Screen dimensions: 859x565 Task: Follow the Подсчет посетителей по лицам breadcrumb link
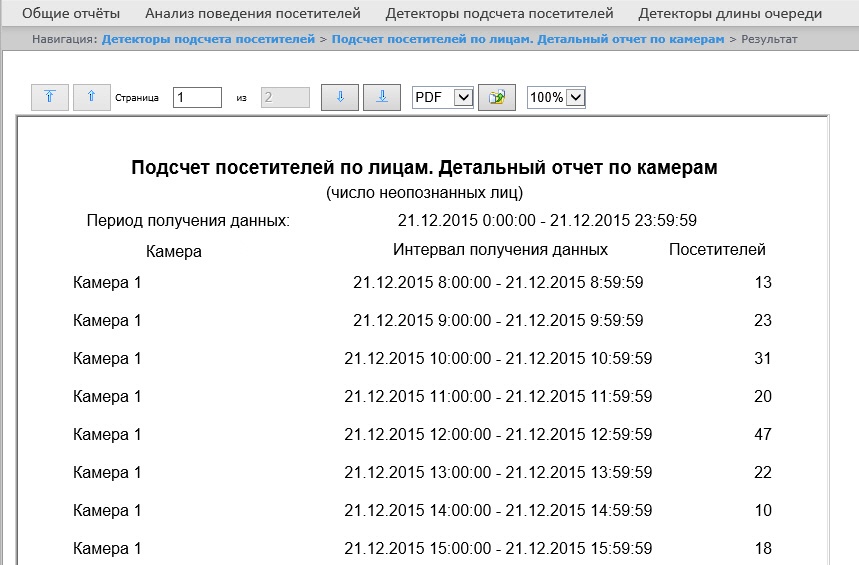click(527, 39)
